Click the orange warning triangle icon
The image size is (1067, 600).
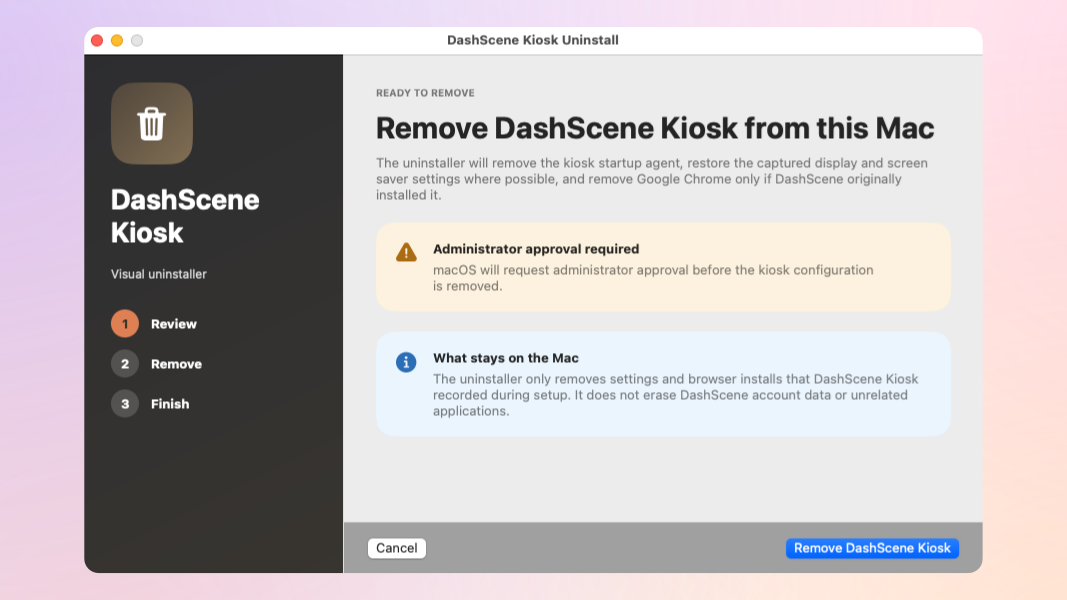click(406, 252)
